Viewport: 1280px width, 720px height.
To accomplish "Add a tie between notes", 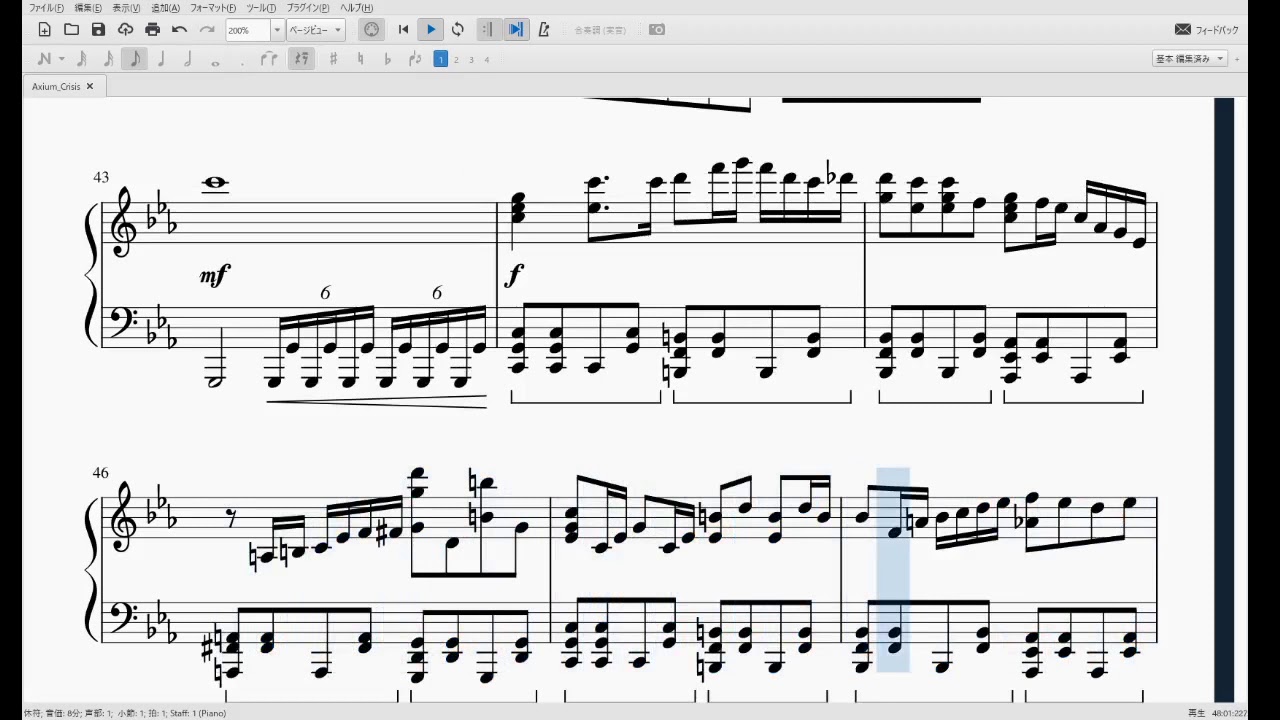I will coord(268,59).
